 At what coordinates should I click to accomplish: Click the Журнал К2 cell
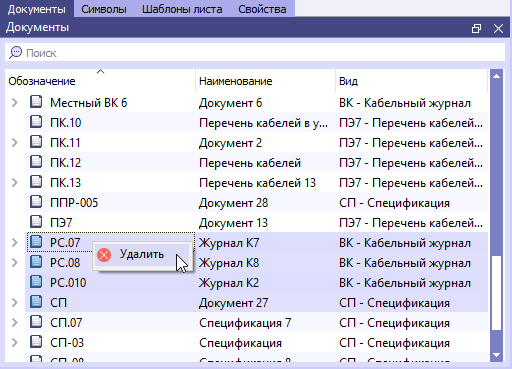coord(229,283)
